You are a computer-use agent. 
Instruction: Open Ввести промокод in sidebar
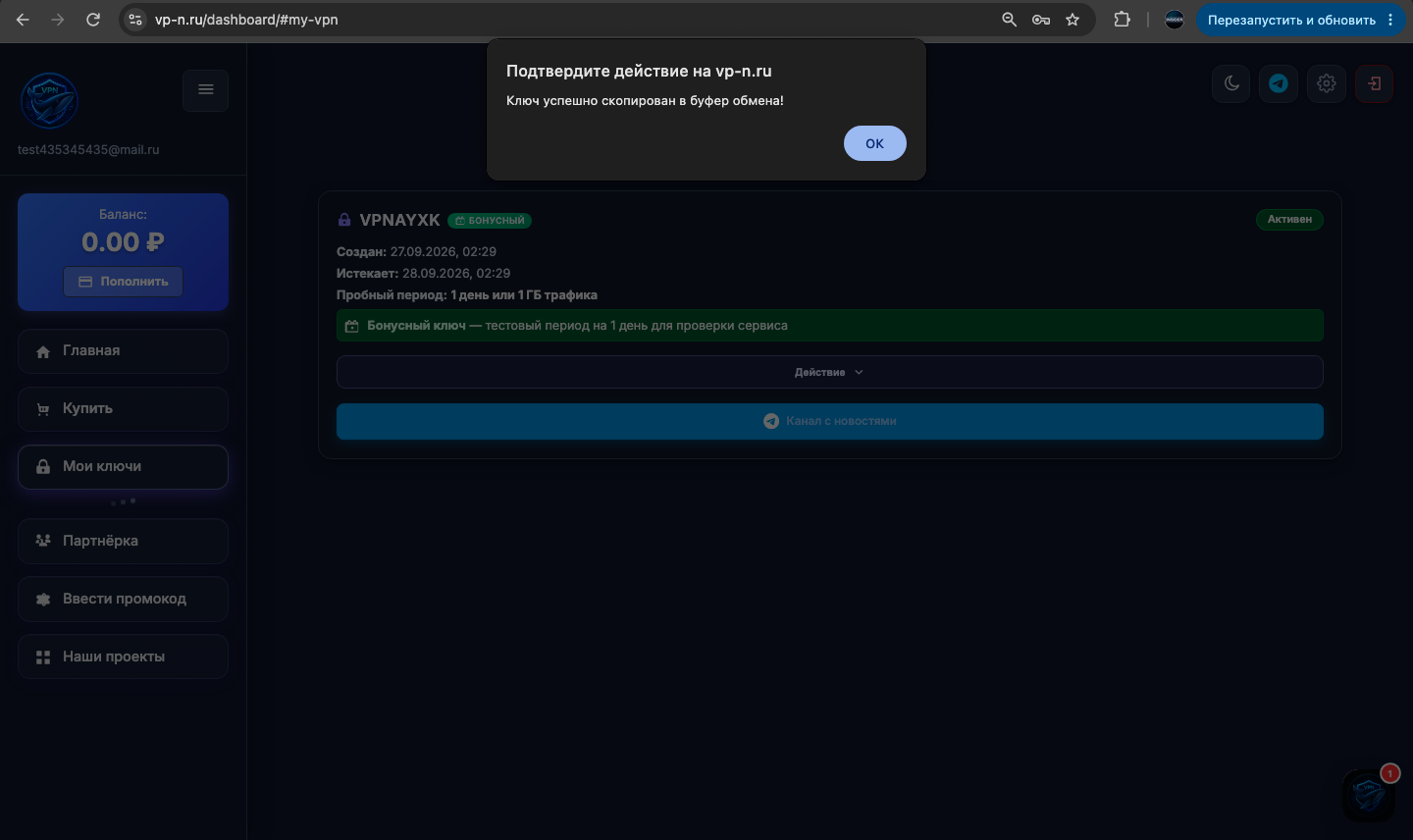point(123,599)
